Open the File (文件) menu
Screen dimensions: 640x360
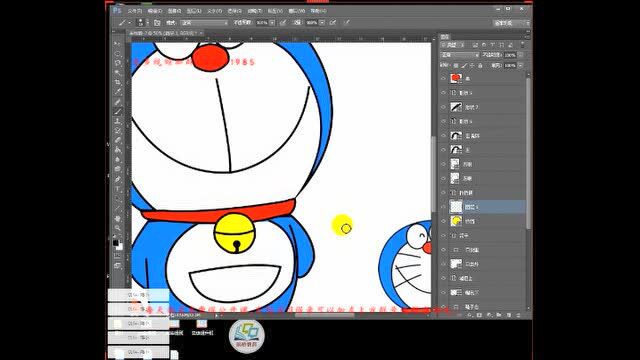[134, 11]
